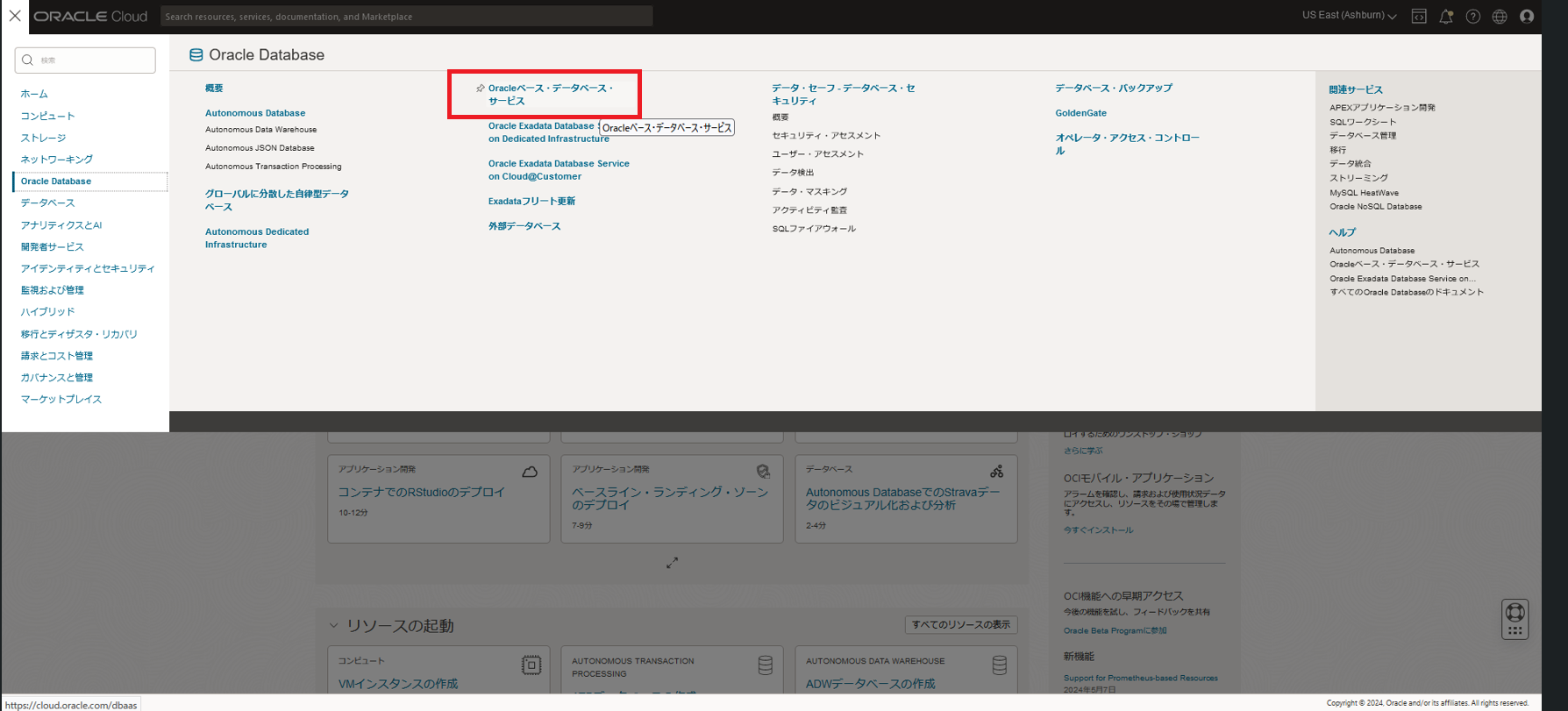This screenshot has width=1568, height=711.
Task: Select アイデンティティとセキュリティ in the navigation menu
Action: [x=88, y=268]
